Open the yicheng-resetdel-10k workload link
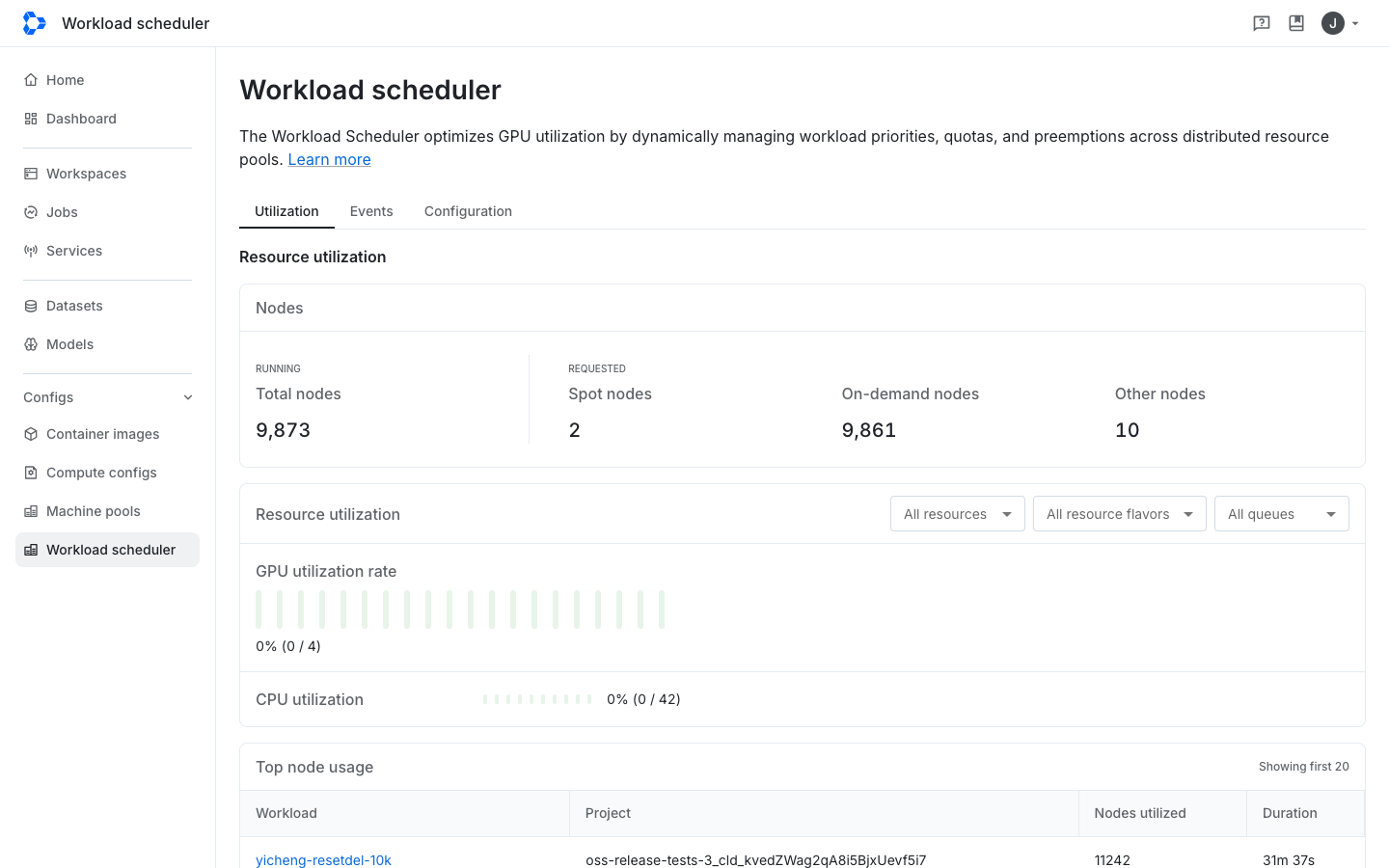The height and width of the screenshot is (868, 1389). point(323,860)
